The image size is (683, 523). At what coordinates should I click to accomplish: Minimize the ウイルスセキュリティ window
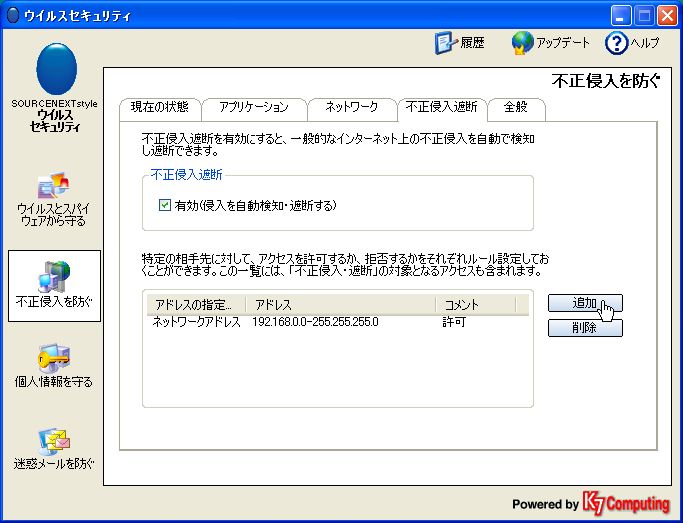click(620, 16)
